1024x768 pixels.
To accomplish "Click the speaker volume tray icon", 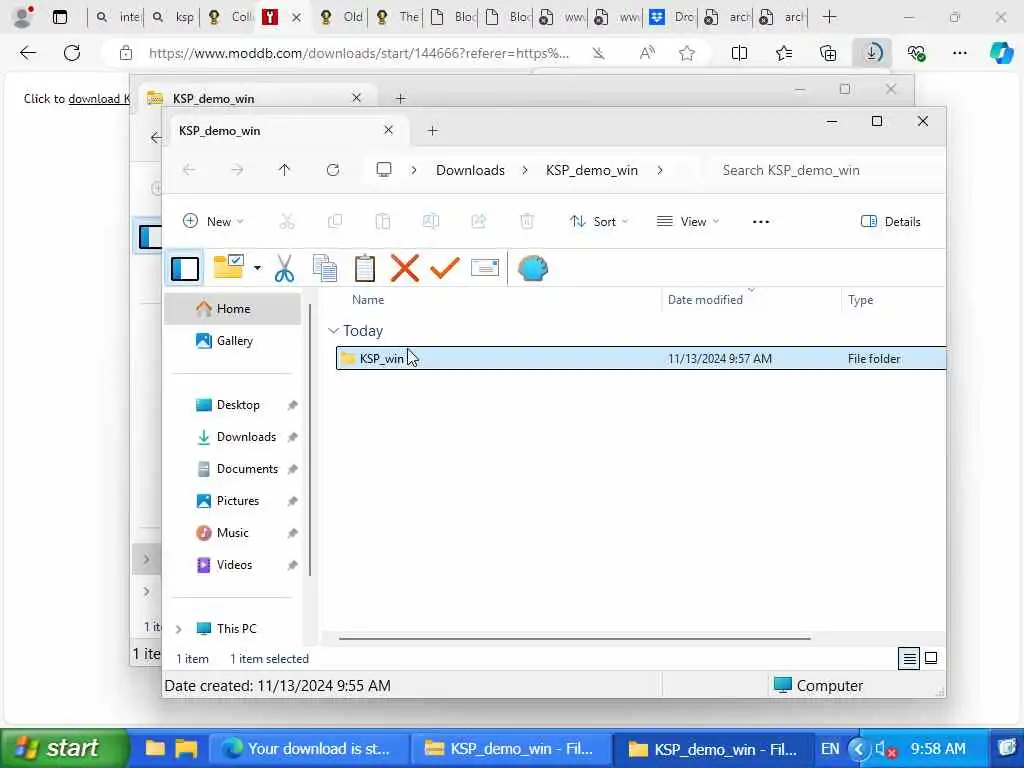I will click(884, 748).
